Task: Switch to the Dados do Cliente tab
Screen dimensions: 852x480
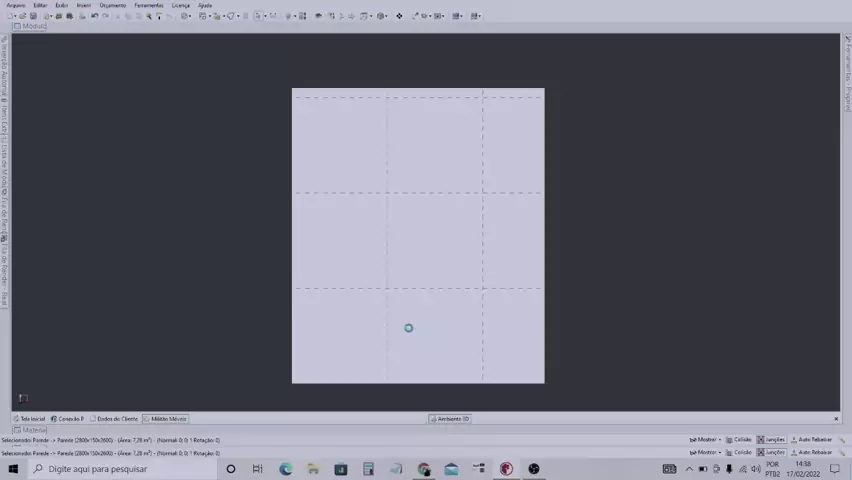Action: (114, 419)
